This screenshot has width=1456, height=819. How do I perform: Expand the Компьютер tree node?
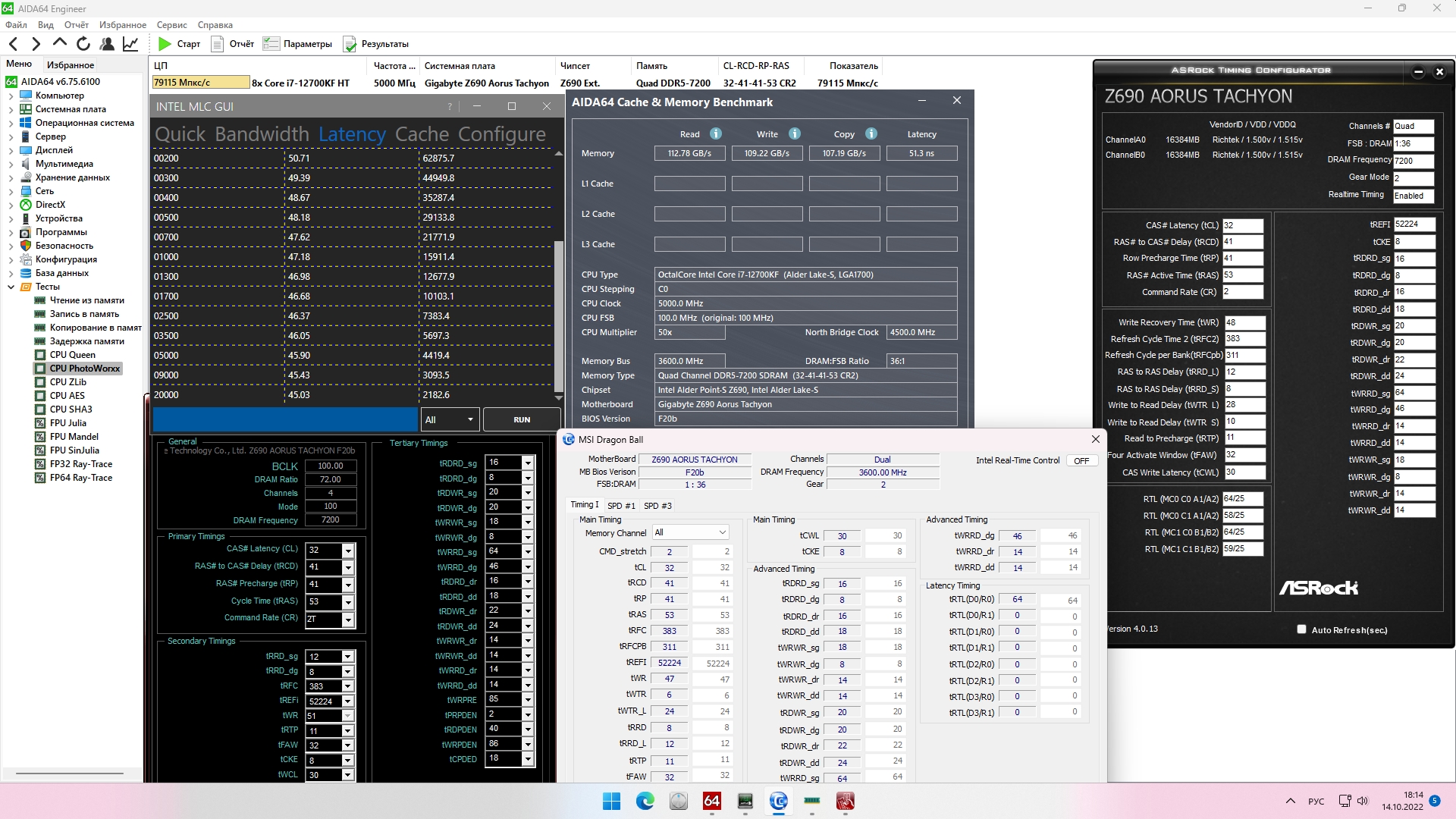[11, 96]
